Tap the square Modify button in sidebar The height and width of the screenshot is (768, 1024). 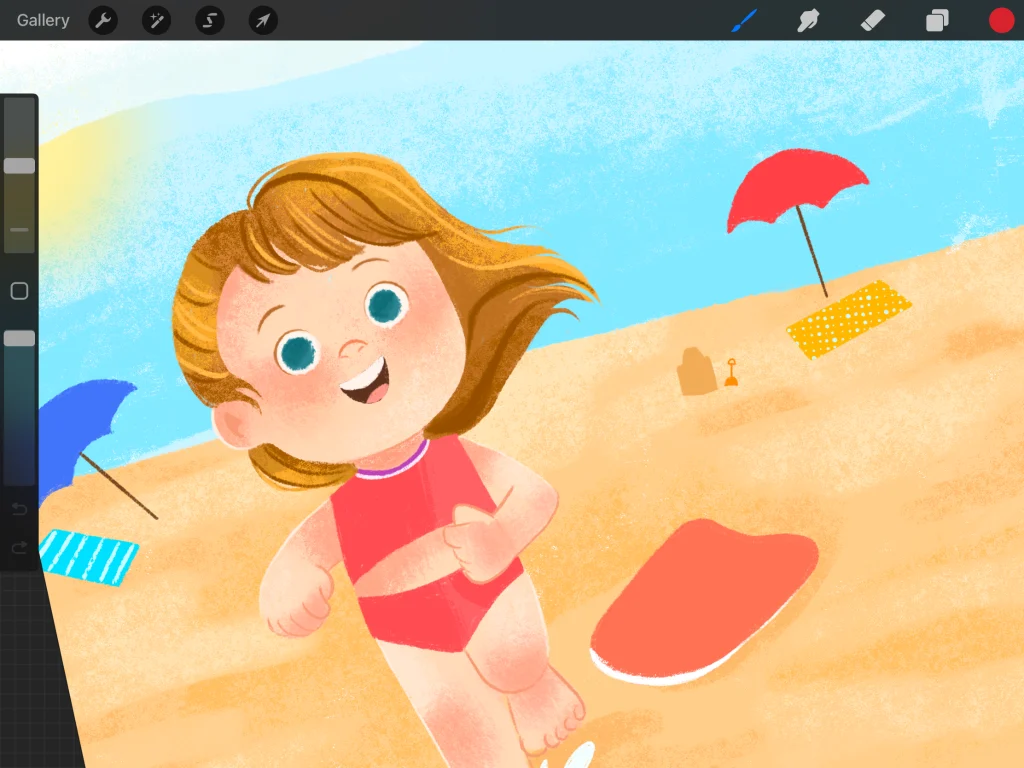19,291
